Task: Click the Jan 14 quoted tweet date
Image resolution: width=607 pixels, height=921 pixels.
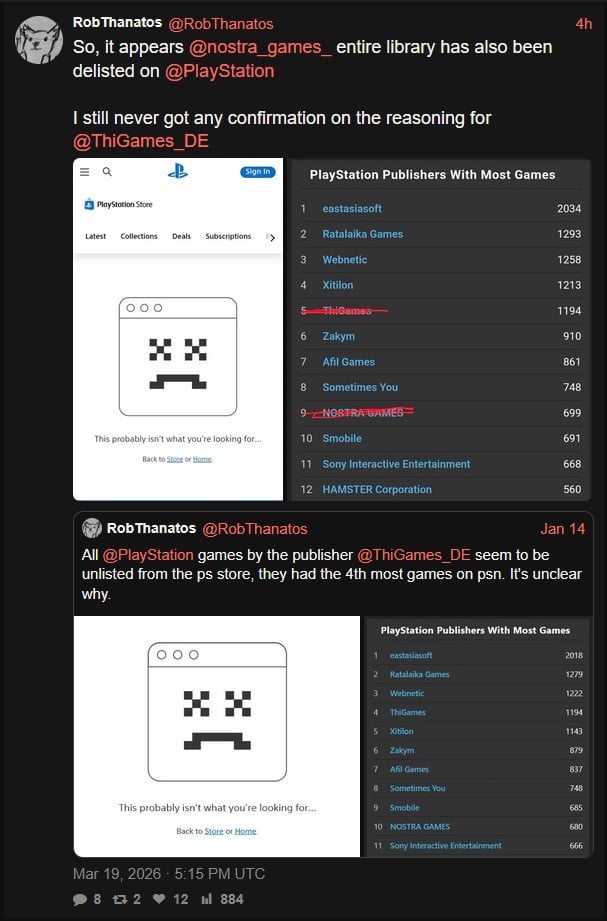Action: pyautogui.click(x=562, y=528)
